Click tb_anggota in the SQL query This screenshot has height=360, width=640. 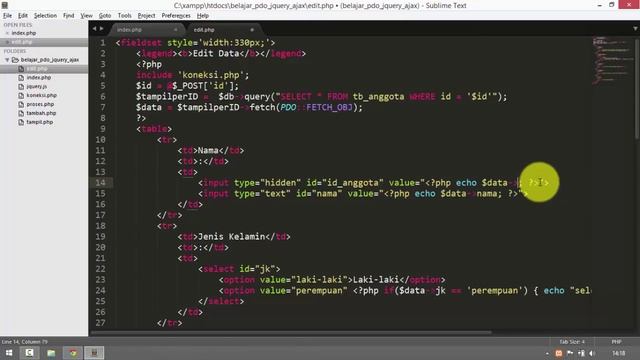pos(378,97)
